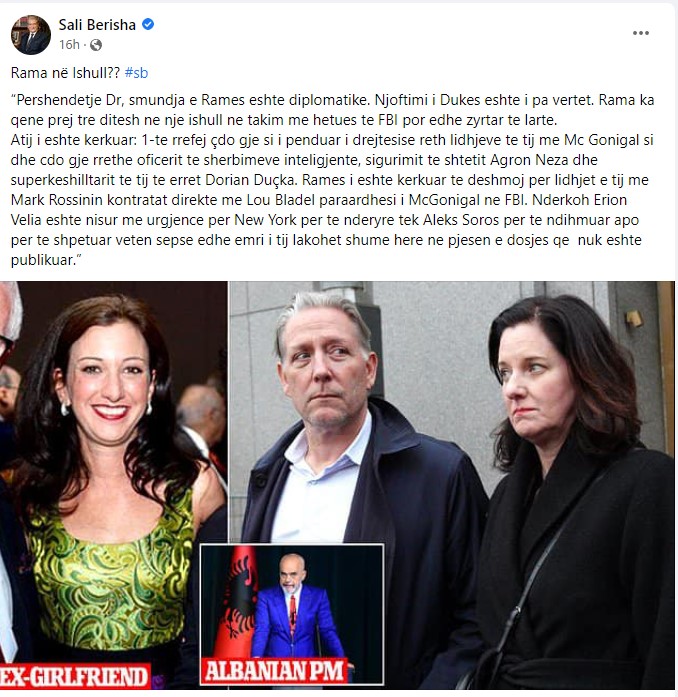Image resolution: width=678 pixels, height=697 pixels.
Task: Open Sali Berisha's profile picture
Action: pyautogui.click(x=31, y=35)
